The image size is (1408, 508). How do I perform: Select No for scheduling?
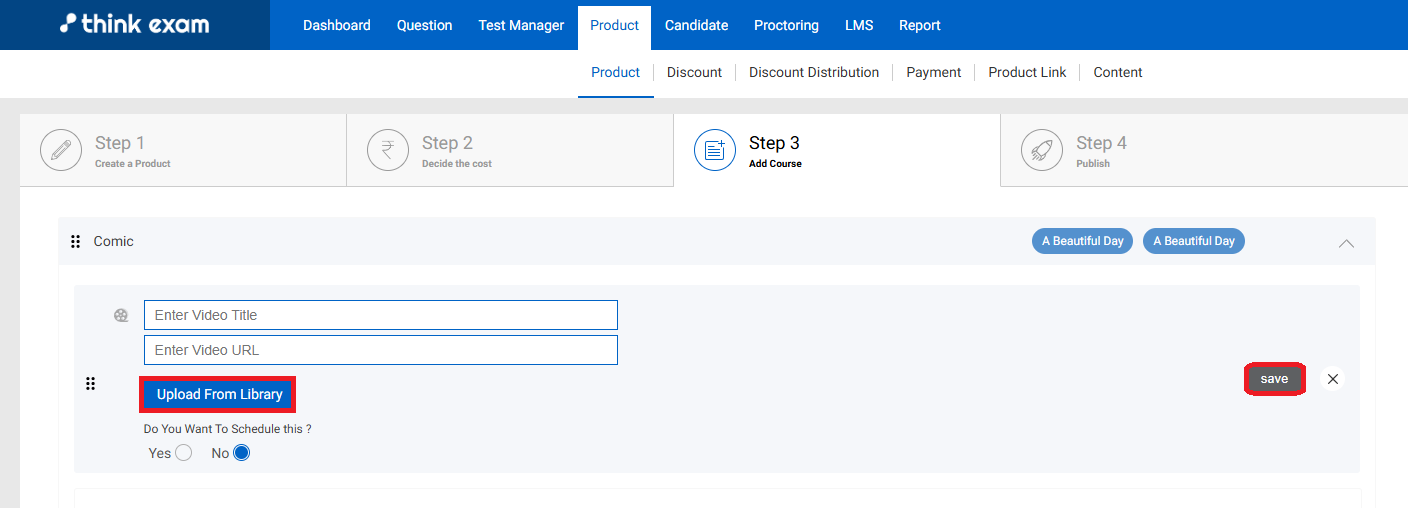(241, 453)
